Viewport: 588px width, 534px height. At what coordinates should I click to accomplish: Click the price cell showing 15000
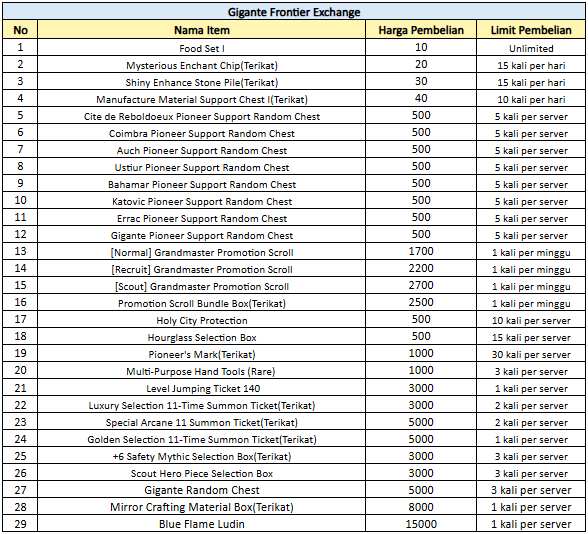point(421,524)
